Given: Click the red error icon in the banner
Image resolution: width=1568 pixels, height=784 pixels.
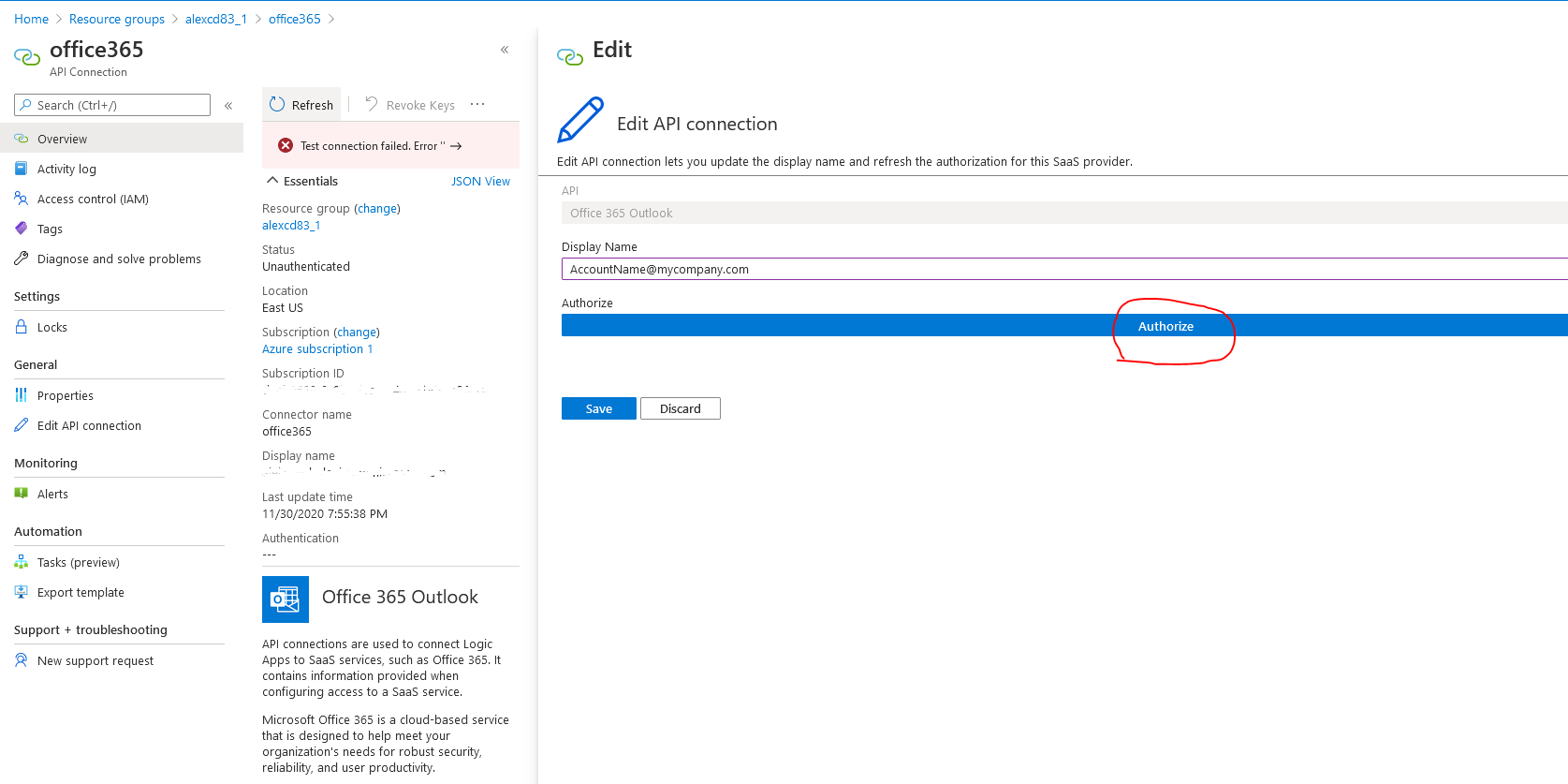Looking at the screenshot, I should click(x=286, y=145).
